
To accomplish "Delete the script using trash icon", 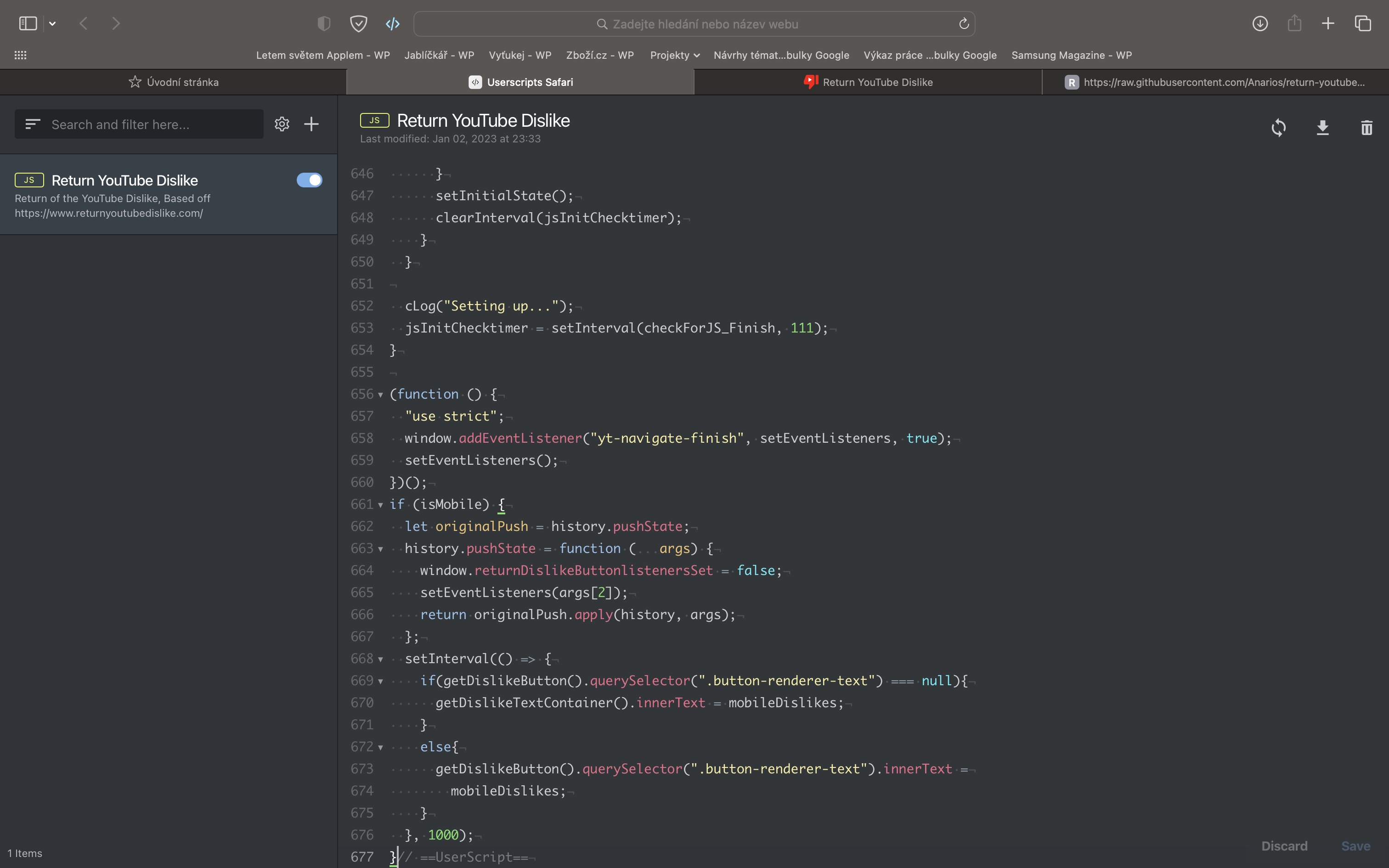I will coord(1366,128).
